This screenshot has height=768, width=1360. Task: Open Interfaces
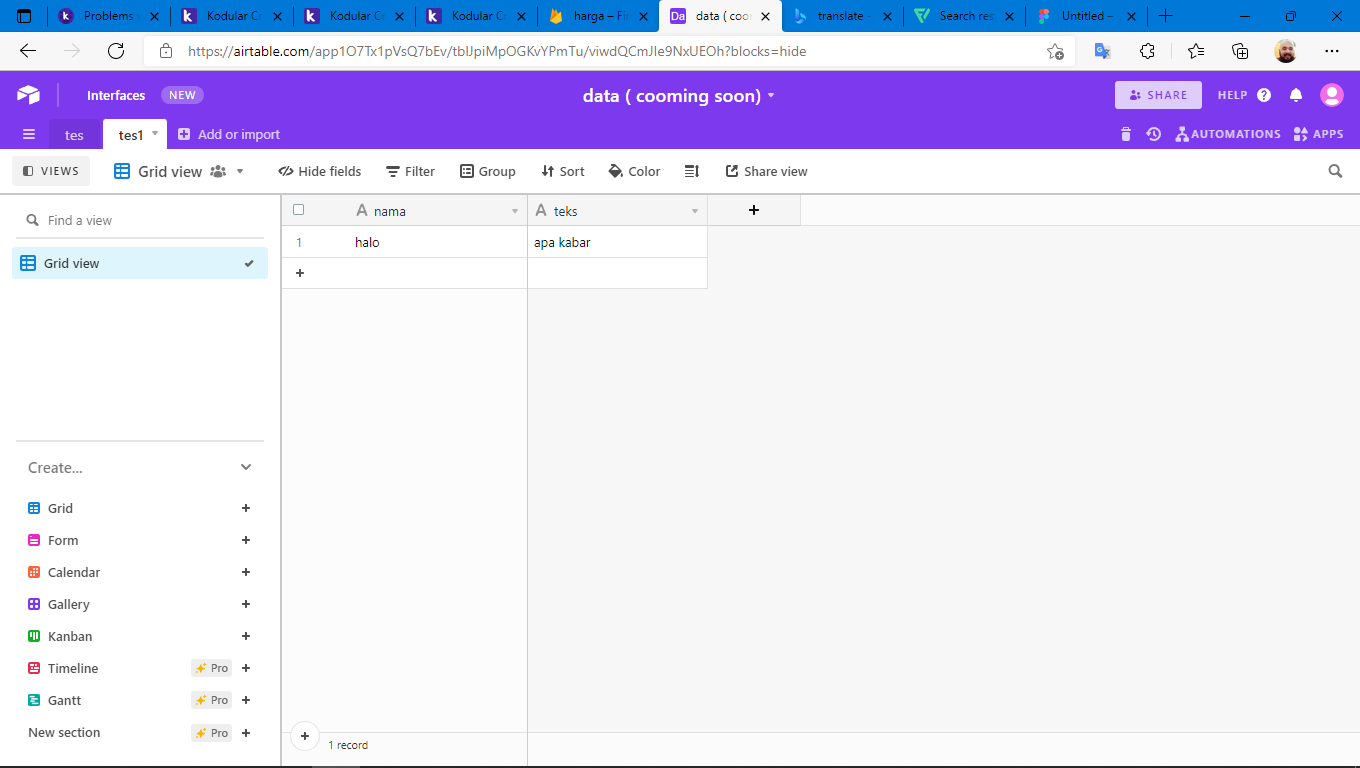tap(116, 95)
